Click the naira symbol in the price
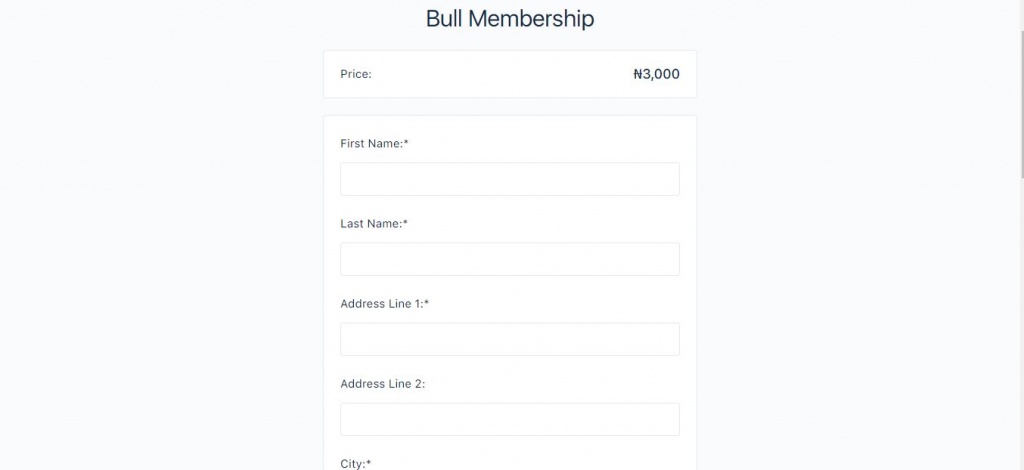 point(638,74)
